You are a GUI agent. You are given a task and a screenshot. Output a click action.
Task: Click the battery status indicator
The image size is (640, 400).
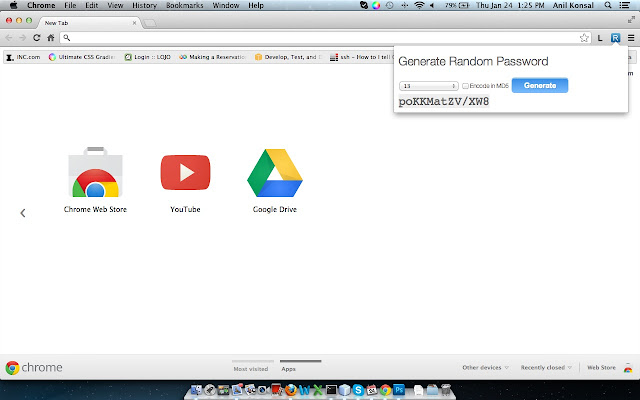[457, 5]
